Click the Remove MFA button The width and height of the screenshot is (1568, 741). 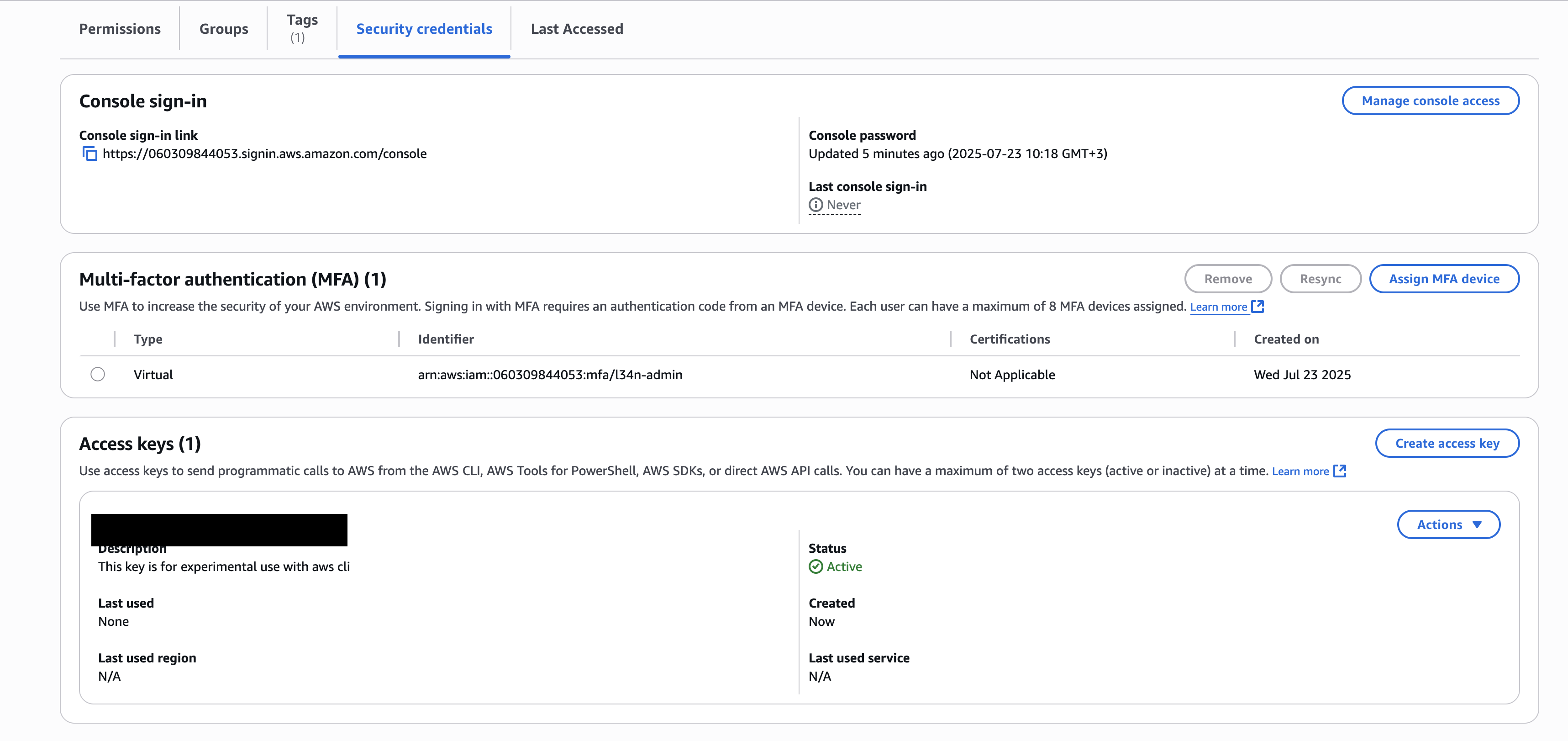coord(1228,279)
